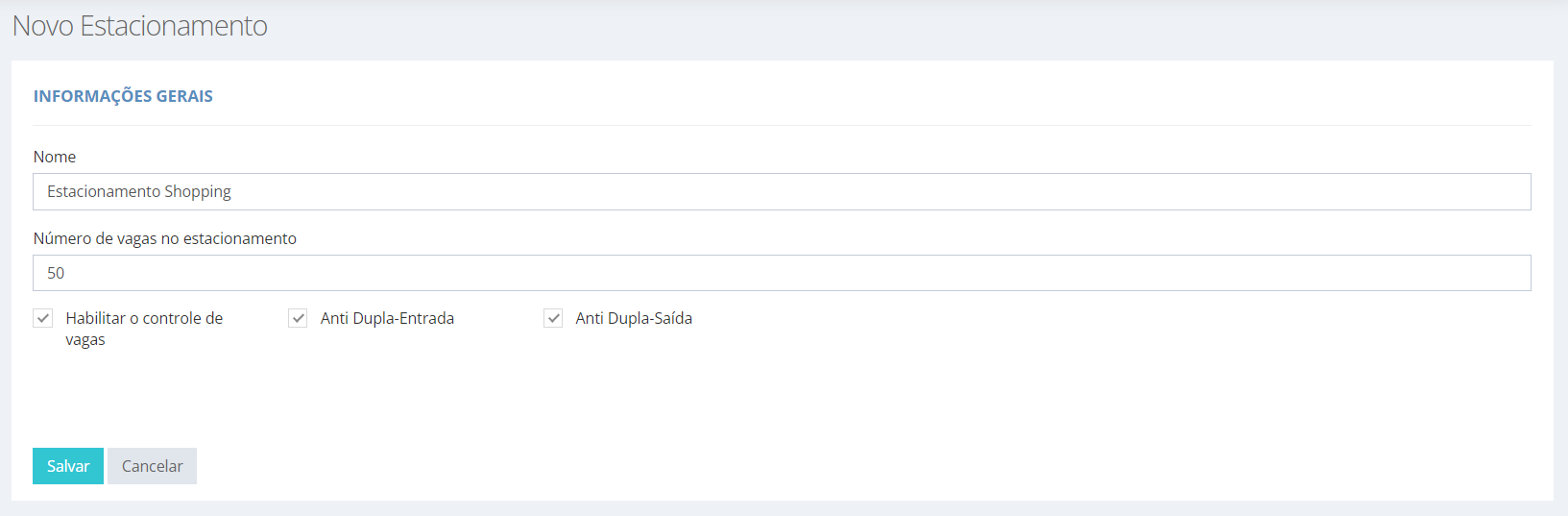Focus the Nome input field
The width and height of the screenshot is (1568, 516).
(x=782, y=191)
